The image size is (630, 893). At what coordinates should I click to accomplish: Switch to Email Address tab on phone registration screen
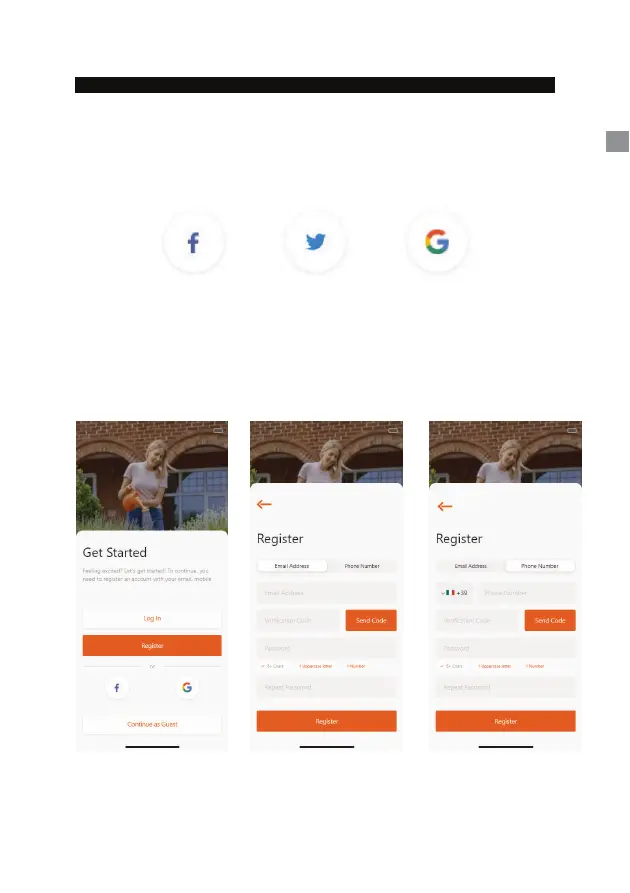pos(471,566)
